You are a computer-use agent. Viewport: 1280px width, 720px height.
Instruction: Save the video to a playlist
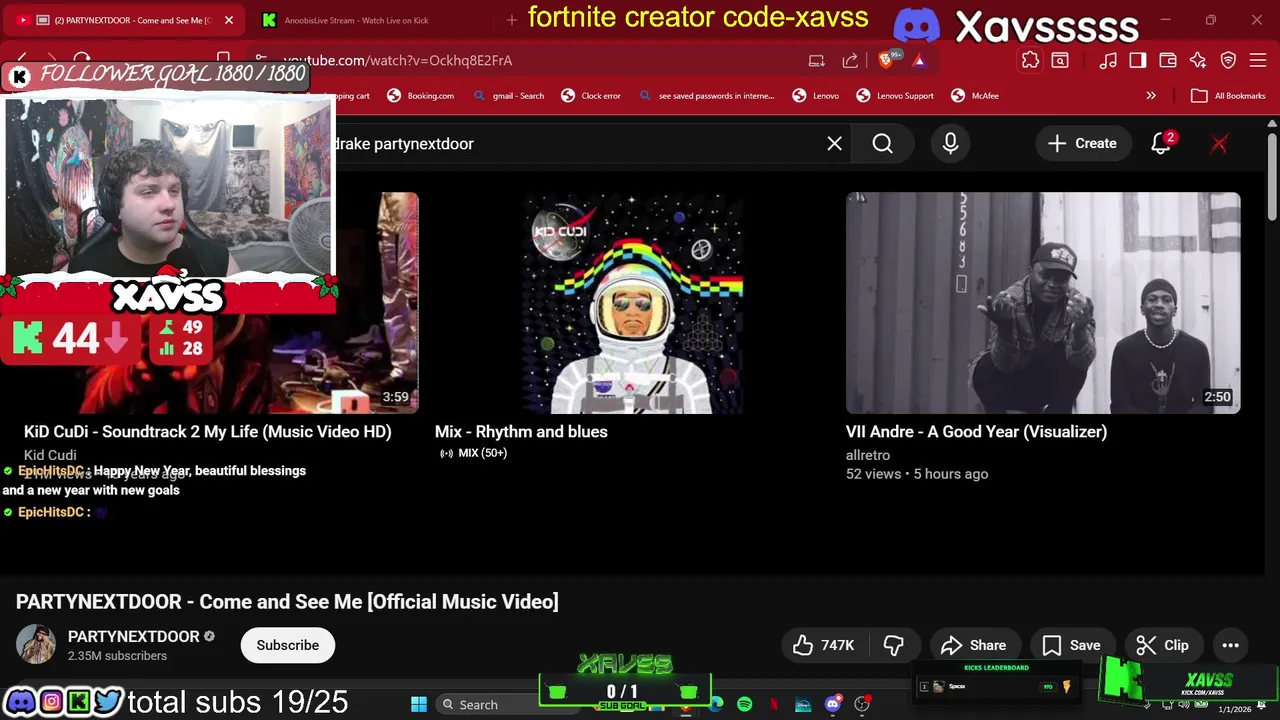[1071, 646]
